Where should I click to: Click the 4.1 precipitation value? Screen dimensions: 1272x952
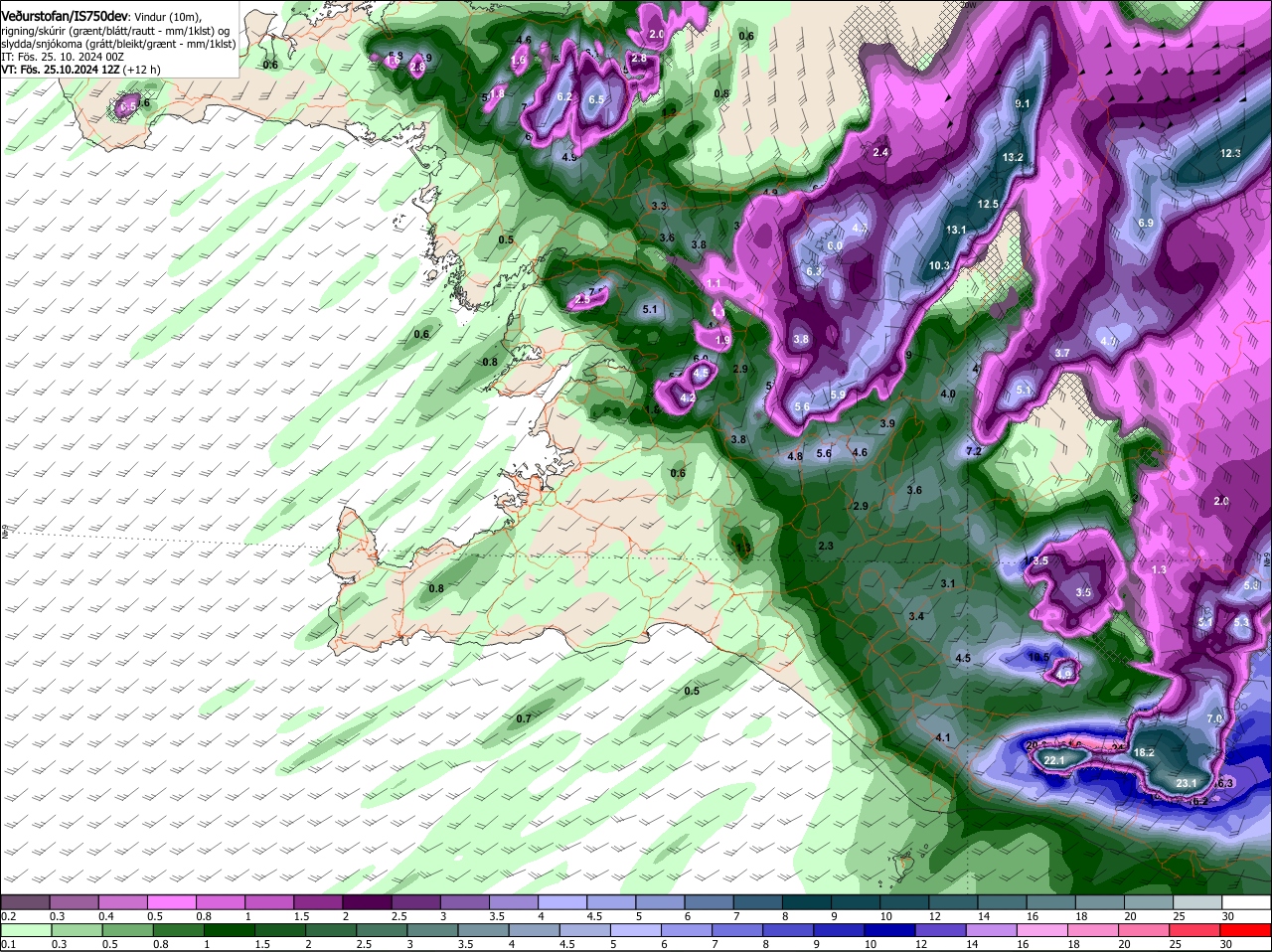tap(944, 737)
